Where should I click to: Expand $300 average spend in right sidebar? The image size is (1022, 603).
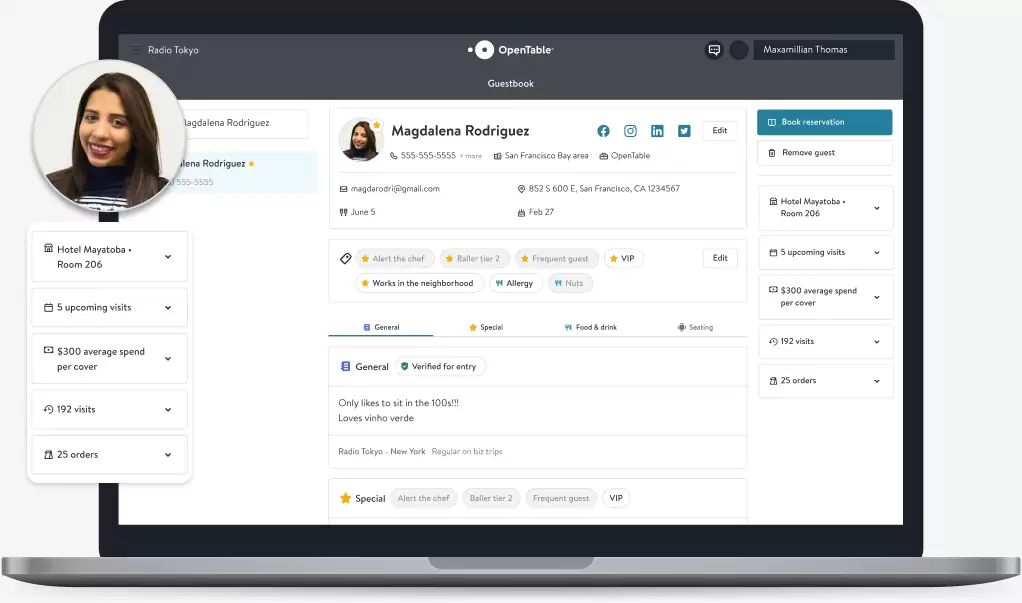(x=825, y=297)
